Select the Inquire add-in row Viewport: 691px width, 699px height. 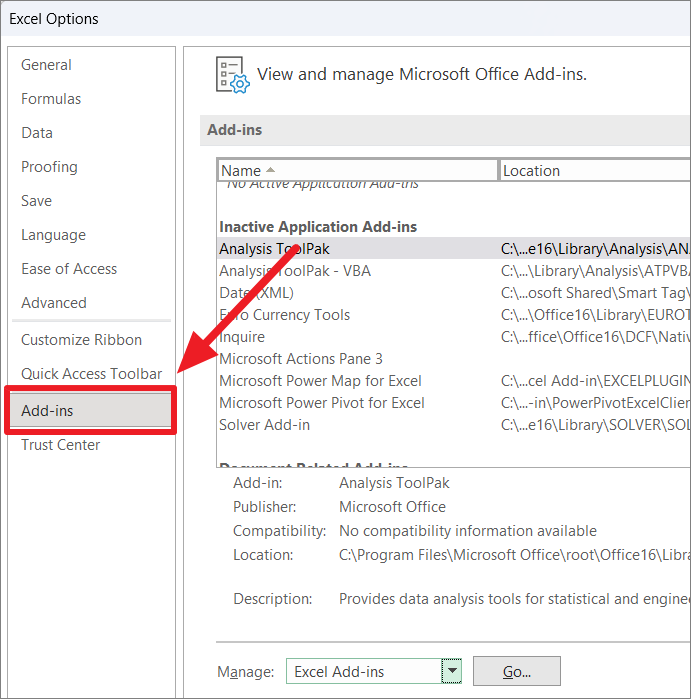[454, 337]
